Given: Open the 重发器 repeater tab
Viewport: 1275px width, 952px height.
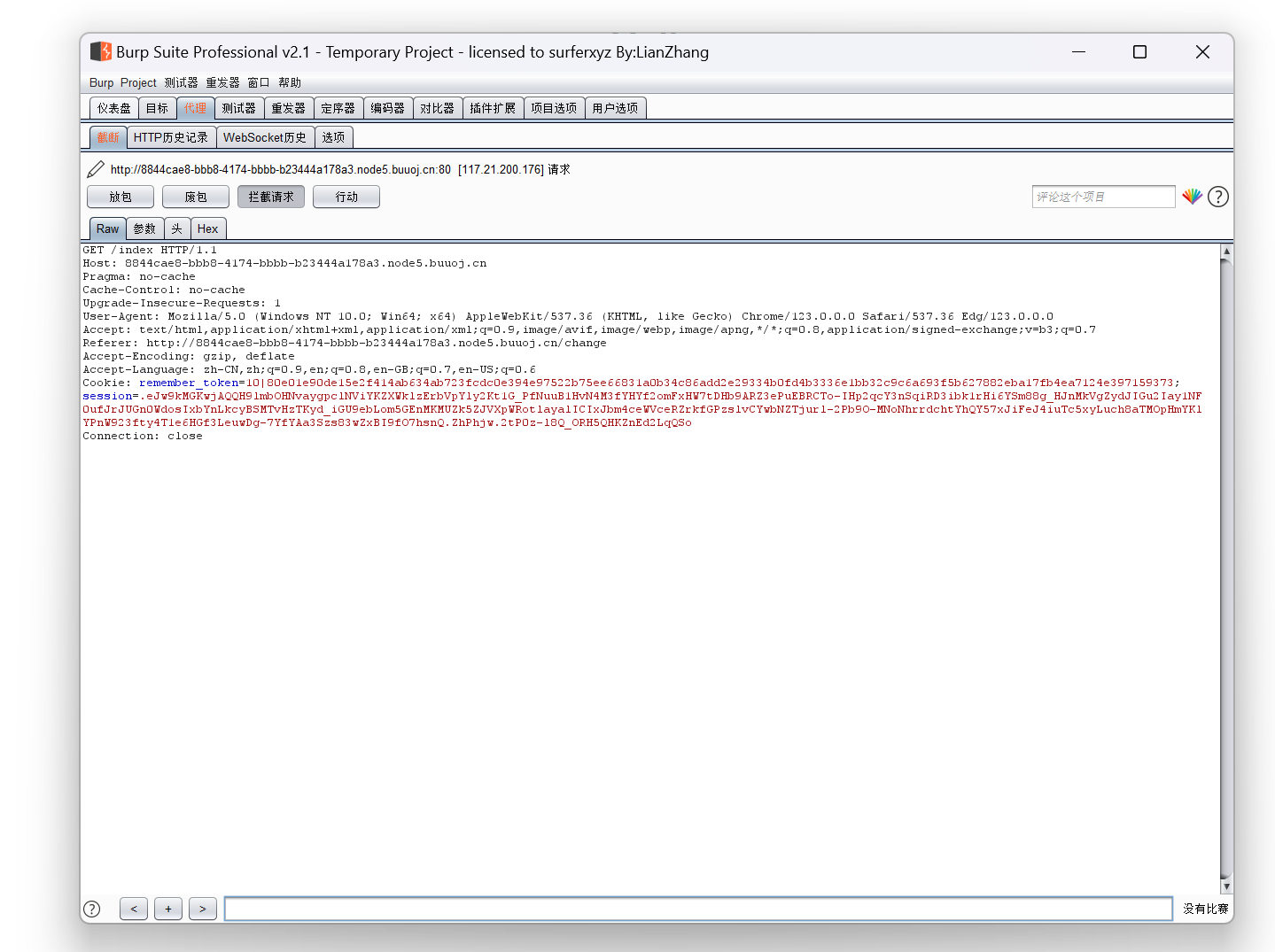Looking at the screenshot, I should click(288, 108).
